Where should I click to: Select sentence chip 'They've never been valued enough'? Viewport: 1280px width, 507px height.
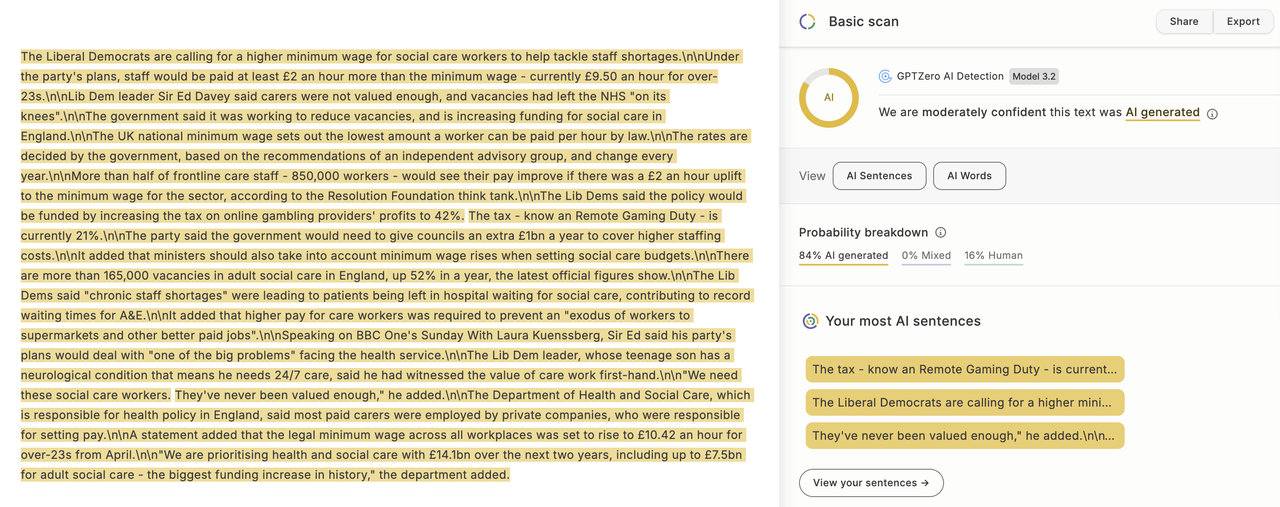[x=964, y=436]
